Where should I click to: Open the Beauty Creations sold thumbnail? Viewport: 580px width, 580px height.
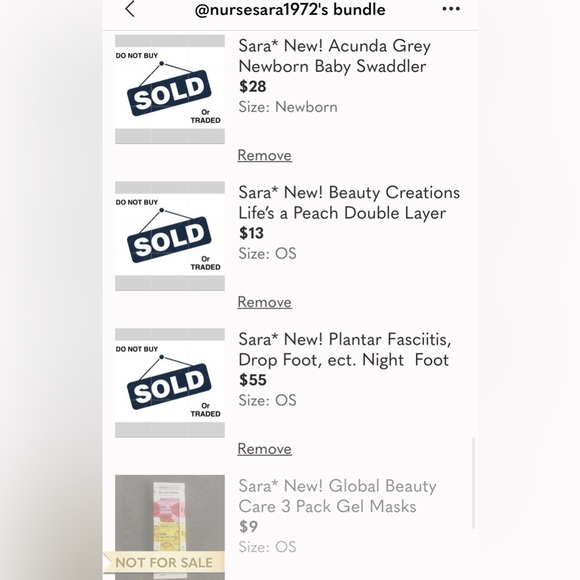(170, 236)
